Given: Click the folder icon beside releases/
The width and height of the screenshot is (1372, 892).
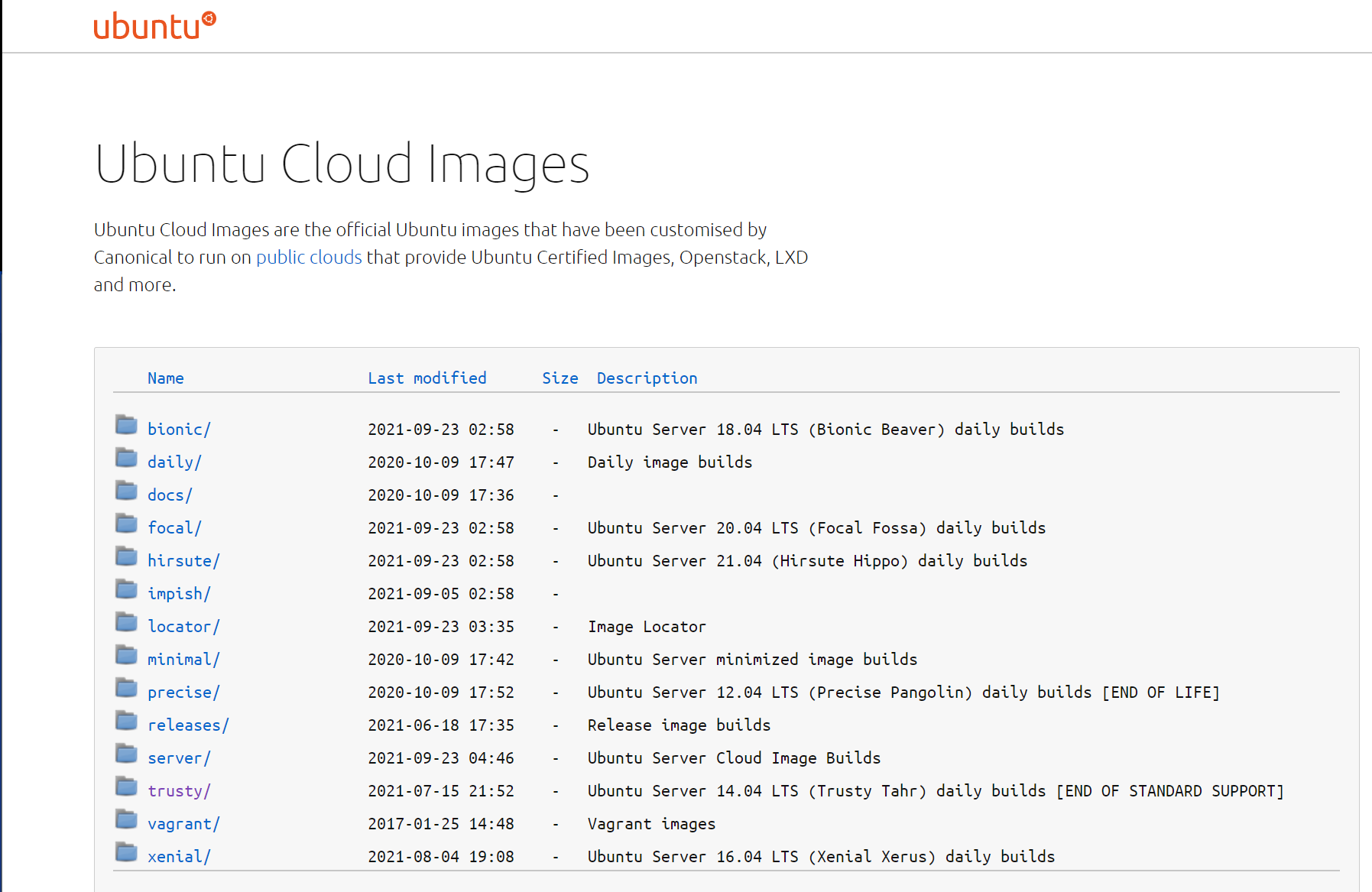Looking at the screenshot, I should [126, 721].
